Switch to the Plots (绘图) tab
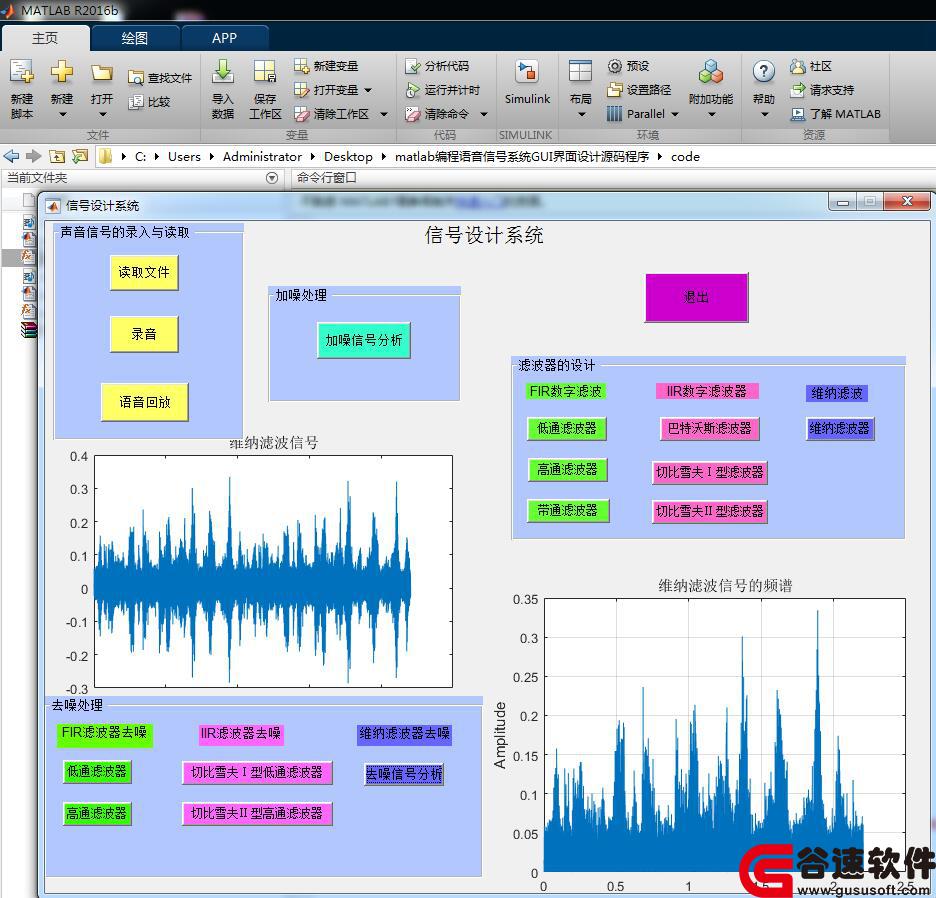 (x=135, y=38)
